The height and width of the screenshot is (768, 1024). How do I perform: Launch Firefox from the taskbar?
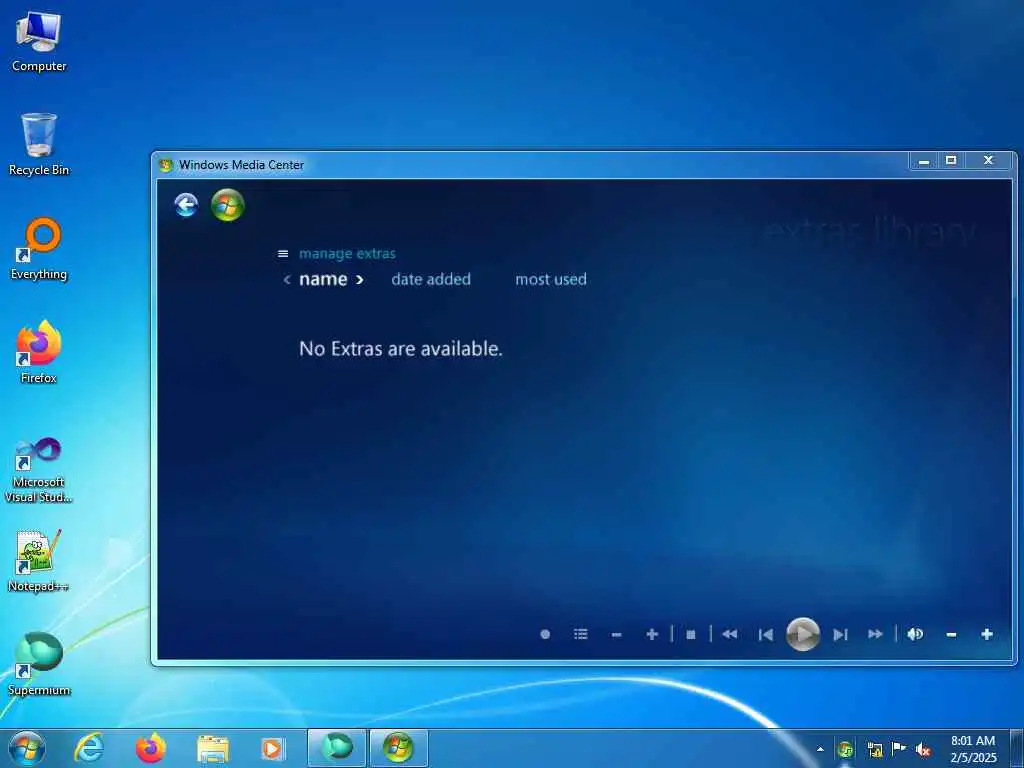click(x=151, y=748)
